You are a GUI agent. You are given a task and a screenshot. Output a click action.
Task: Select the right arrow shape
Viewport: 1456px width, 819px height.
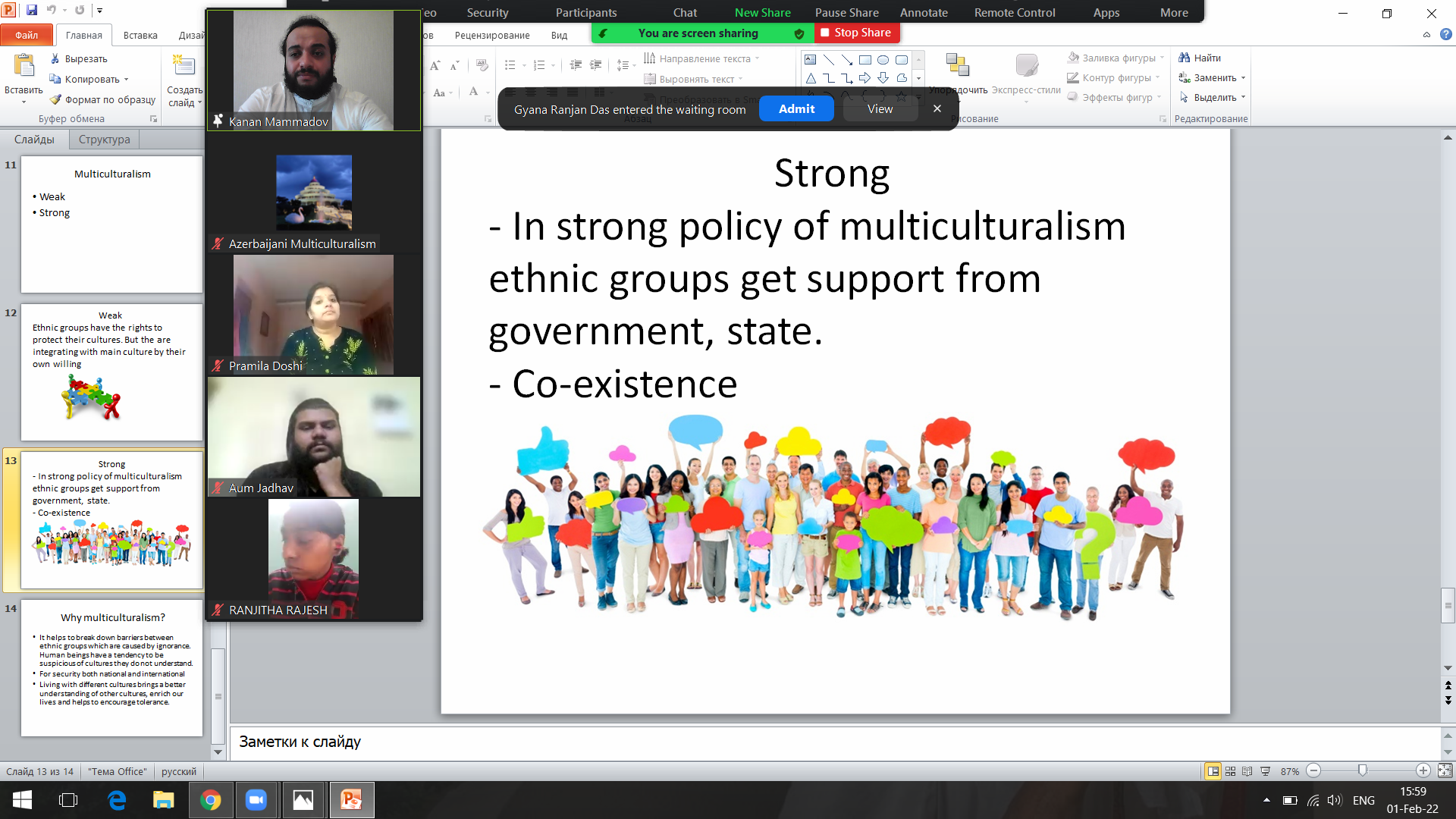coord(864,77)
